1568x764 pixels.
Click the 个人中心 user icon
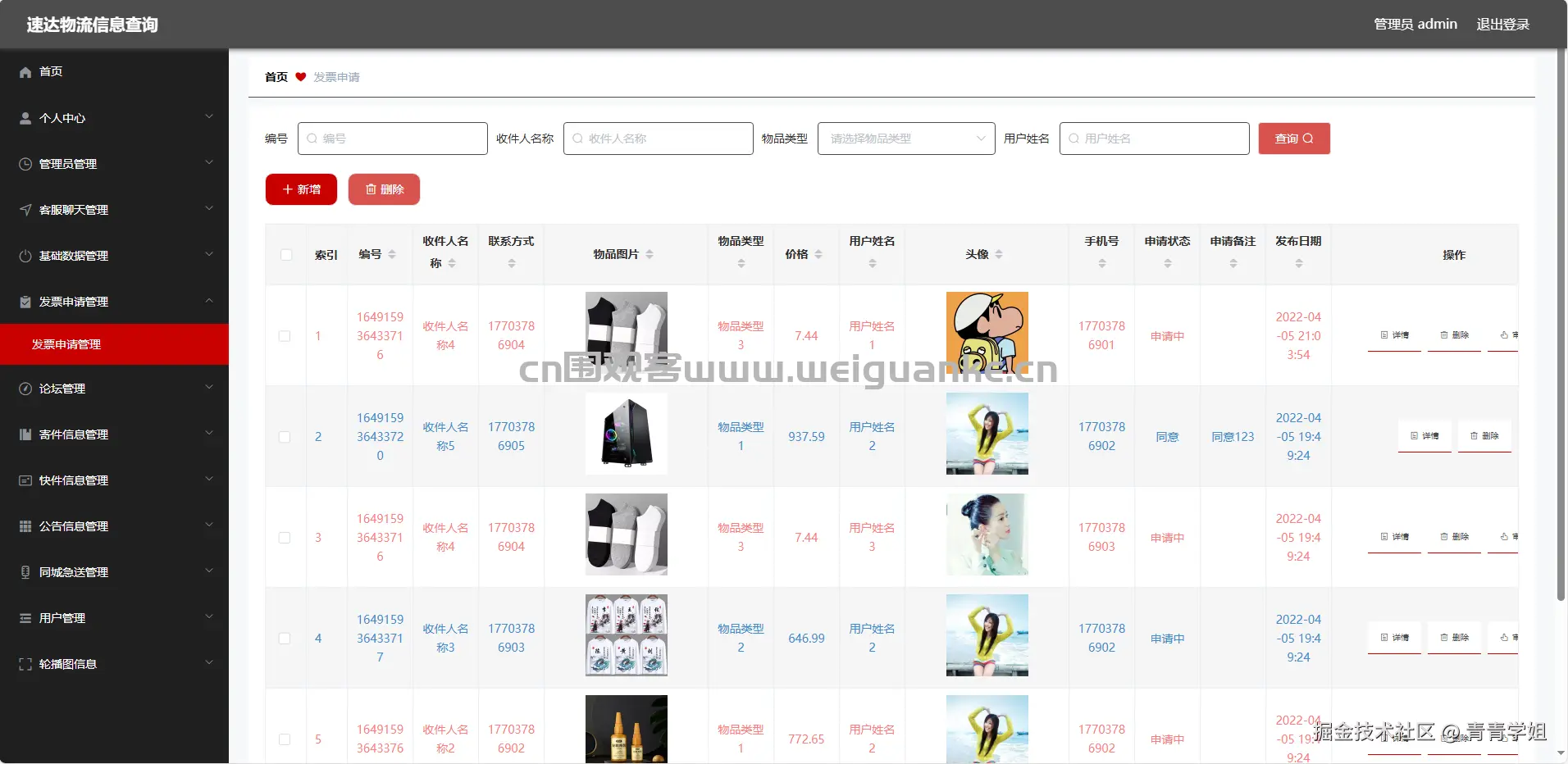pyautogui.click(x=25, y=118)
